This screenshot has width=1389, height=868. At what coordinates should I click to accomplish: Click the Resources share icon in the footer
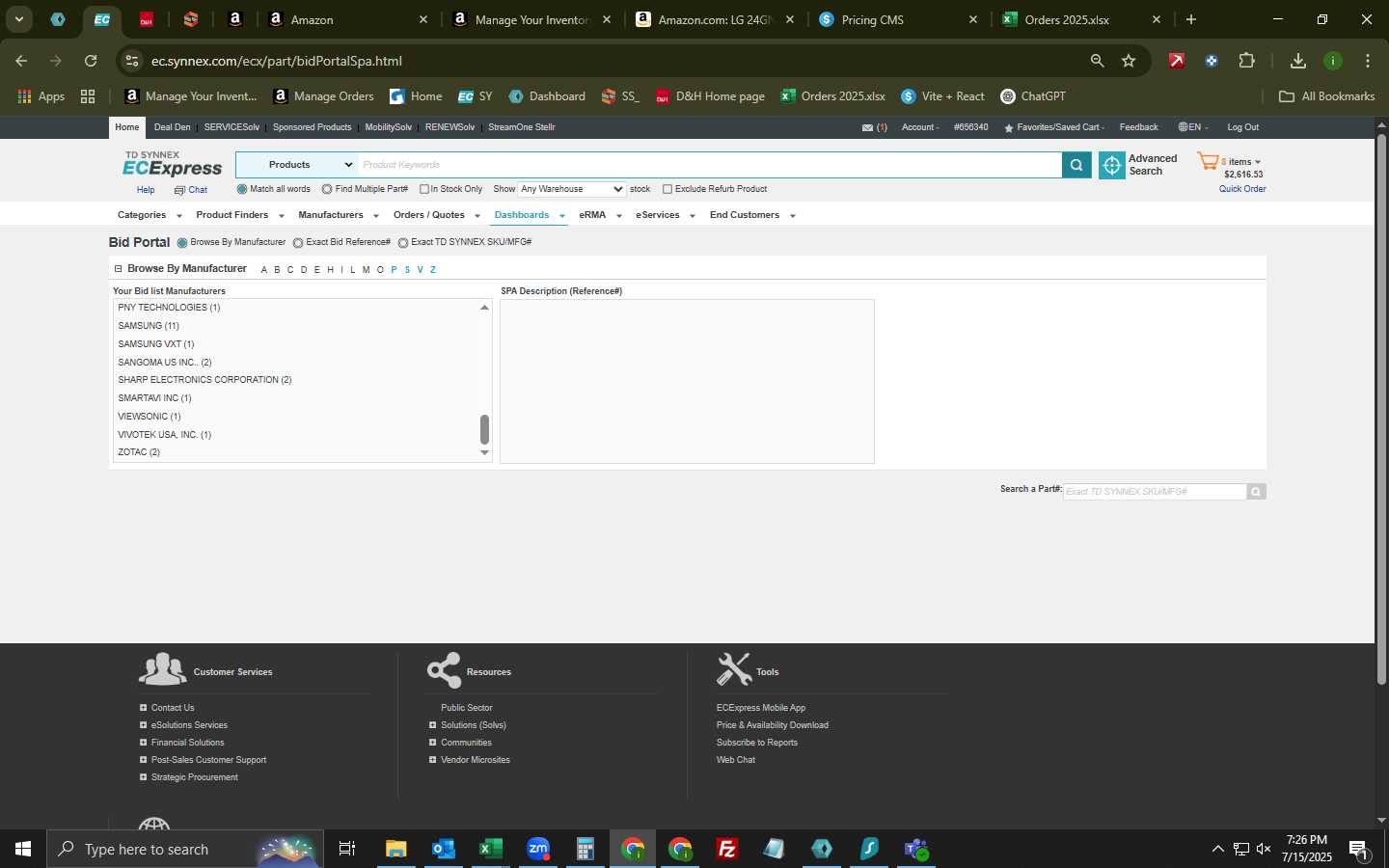tap(444, 670)
